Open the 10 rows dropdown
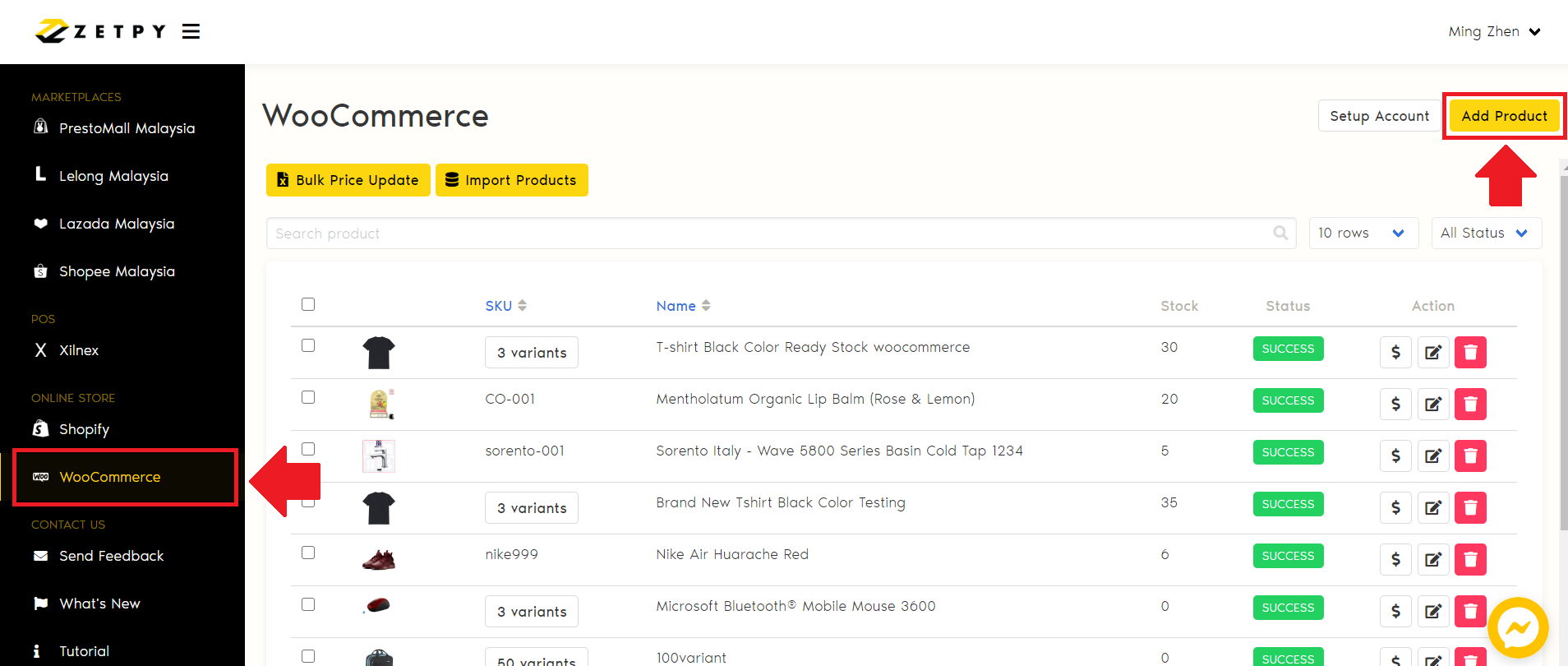This screenshot has width=1568, height=666. pos(1363,234)
